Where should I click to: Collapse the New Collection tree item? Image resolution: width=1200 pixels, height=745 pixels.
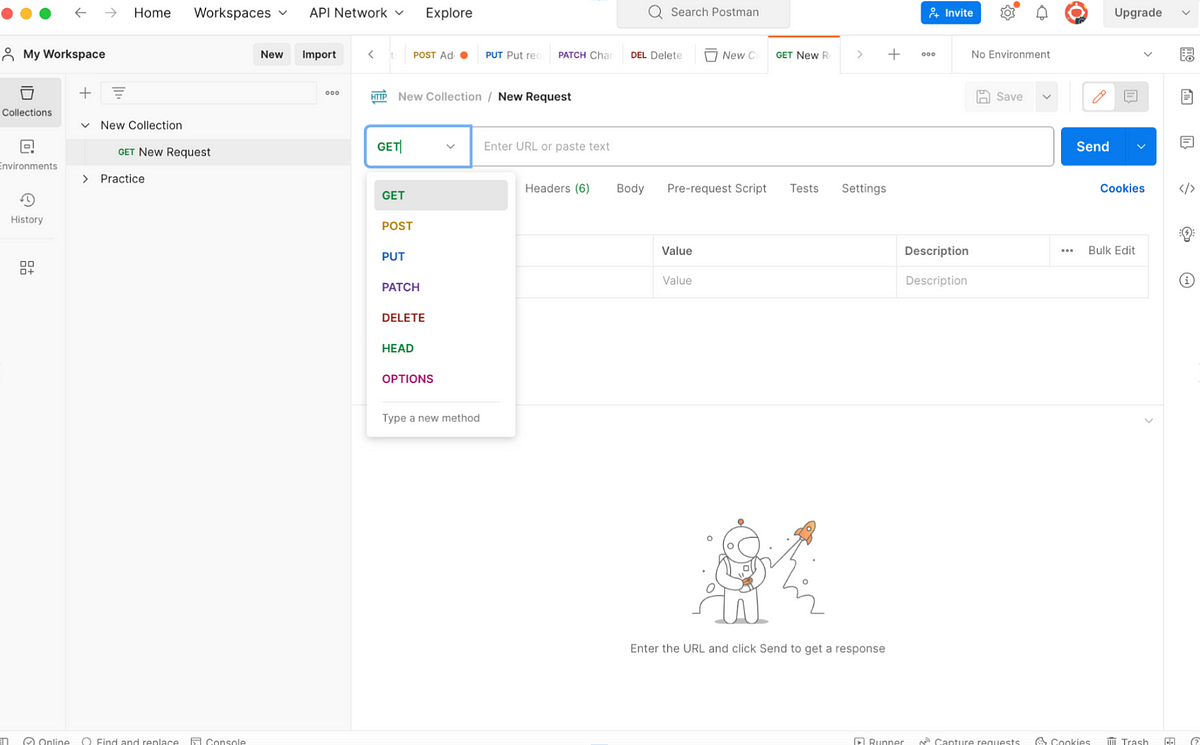[x=85, y=125]
